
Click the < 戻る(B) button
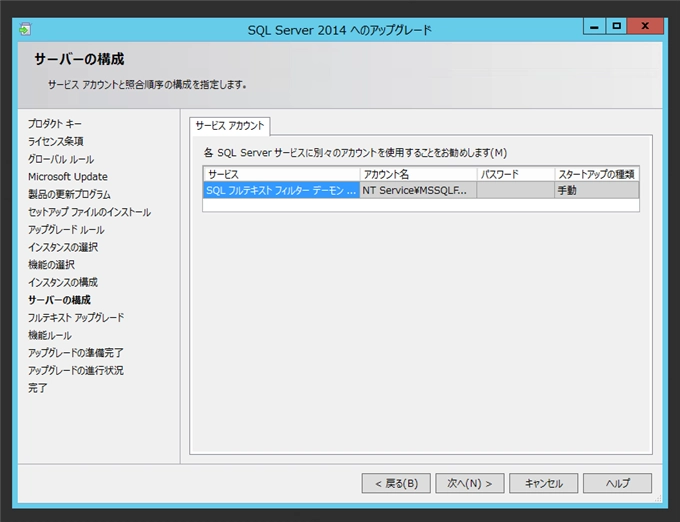click(396, 483)
